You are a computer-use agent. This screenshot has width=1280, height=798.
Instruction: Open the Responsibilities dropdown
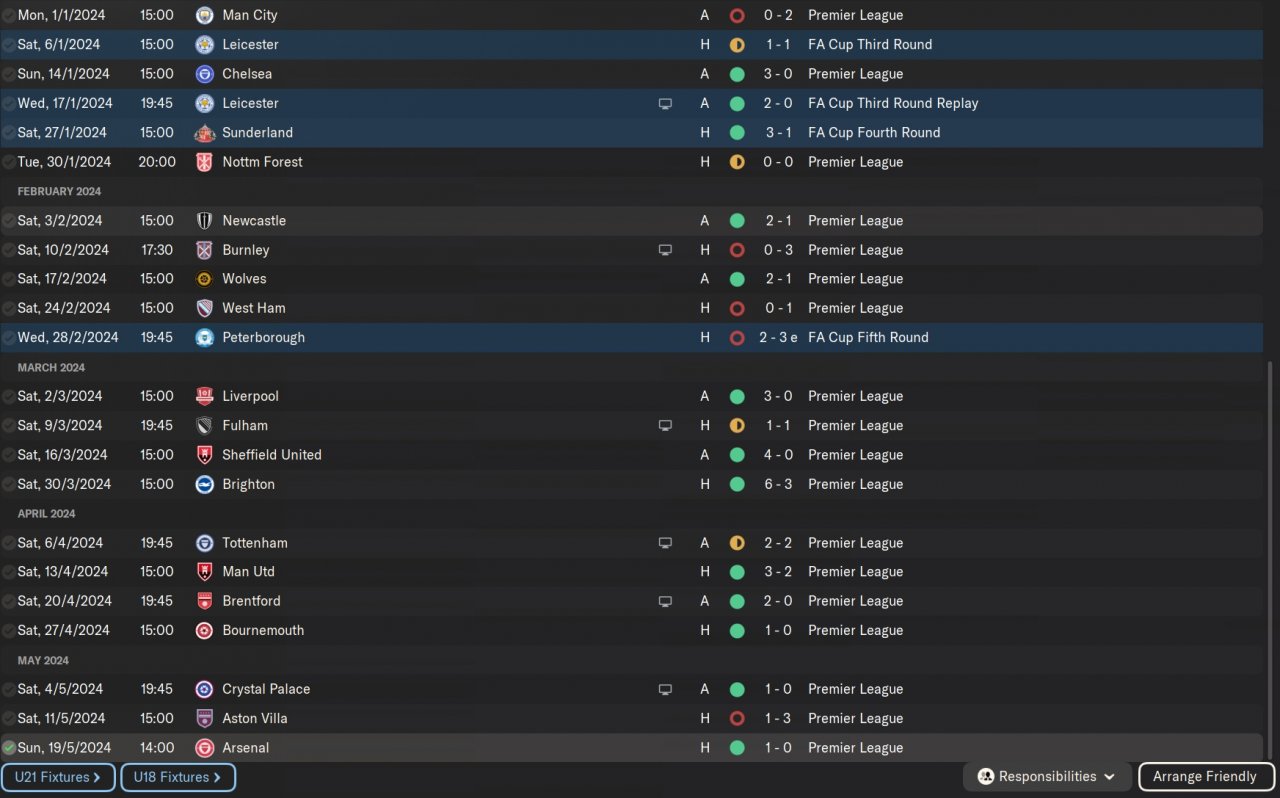click(1047, 777)
